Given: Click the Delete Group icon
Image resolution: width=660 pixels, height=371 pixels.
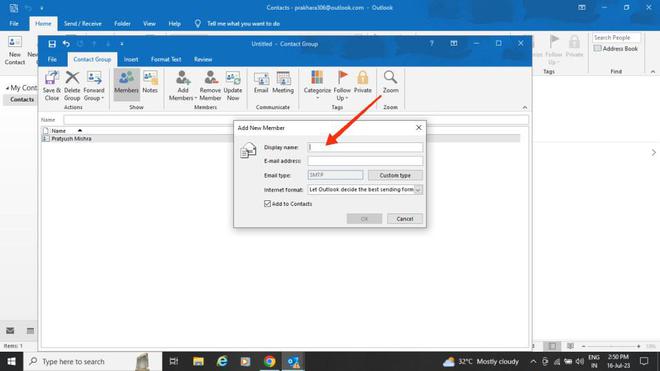Looking at the screenshot, I should [x=72, y=86].
